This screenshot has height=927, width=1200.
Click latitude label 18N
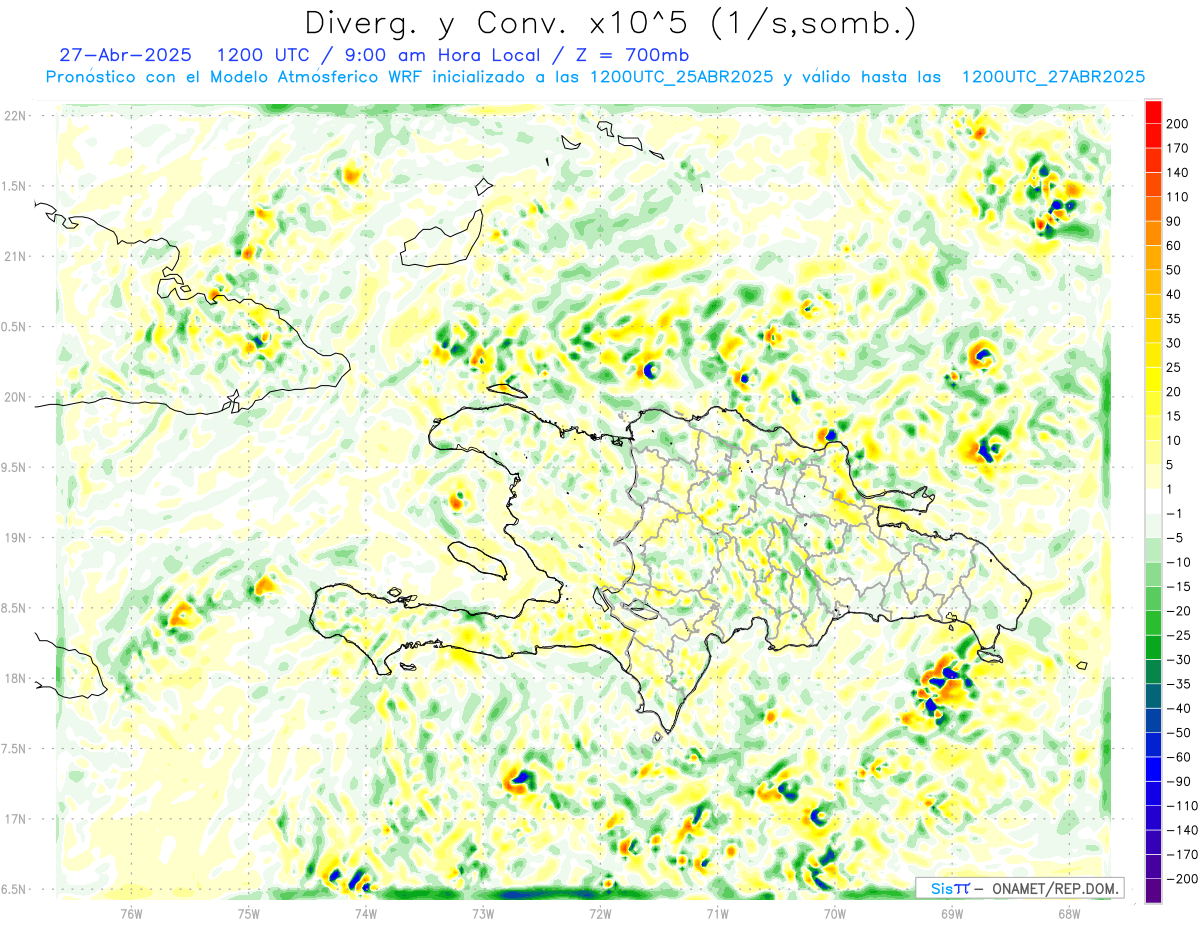pos(15,678)
